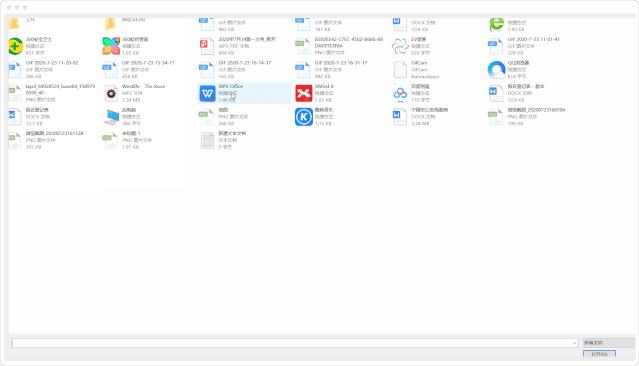Select GIF 2020-7-23 16-31-17 file

pos(331,70)
